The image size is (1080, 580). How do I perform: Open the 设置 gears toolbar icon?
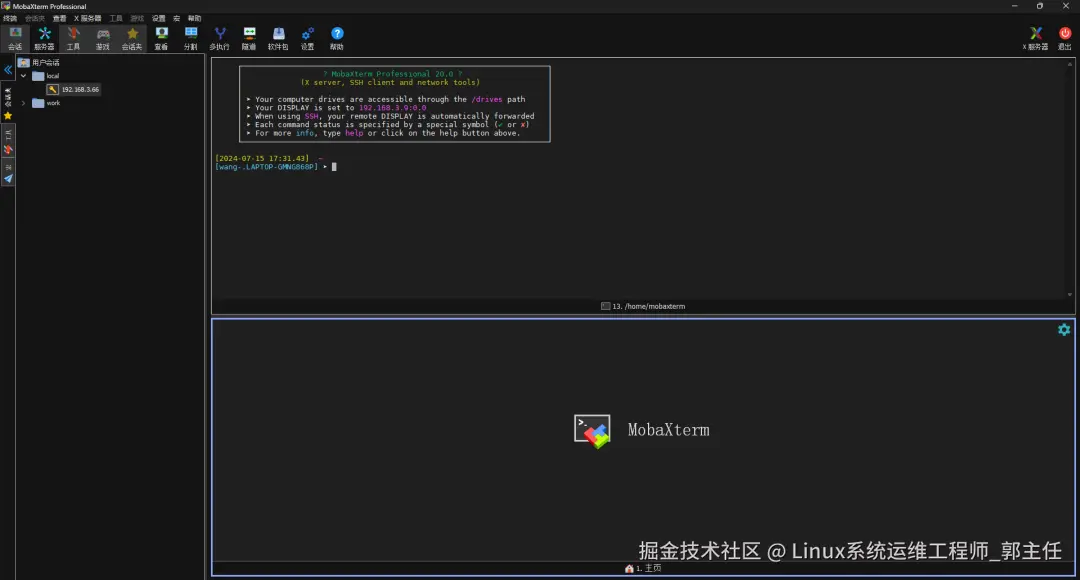308,39
